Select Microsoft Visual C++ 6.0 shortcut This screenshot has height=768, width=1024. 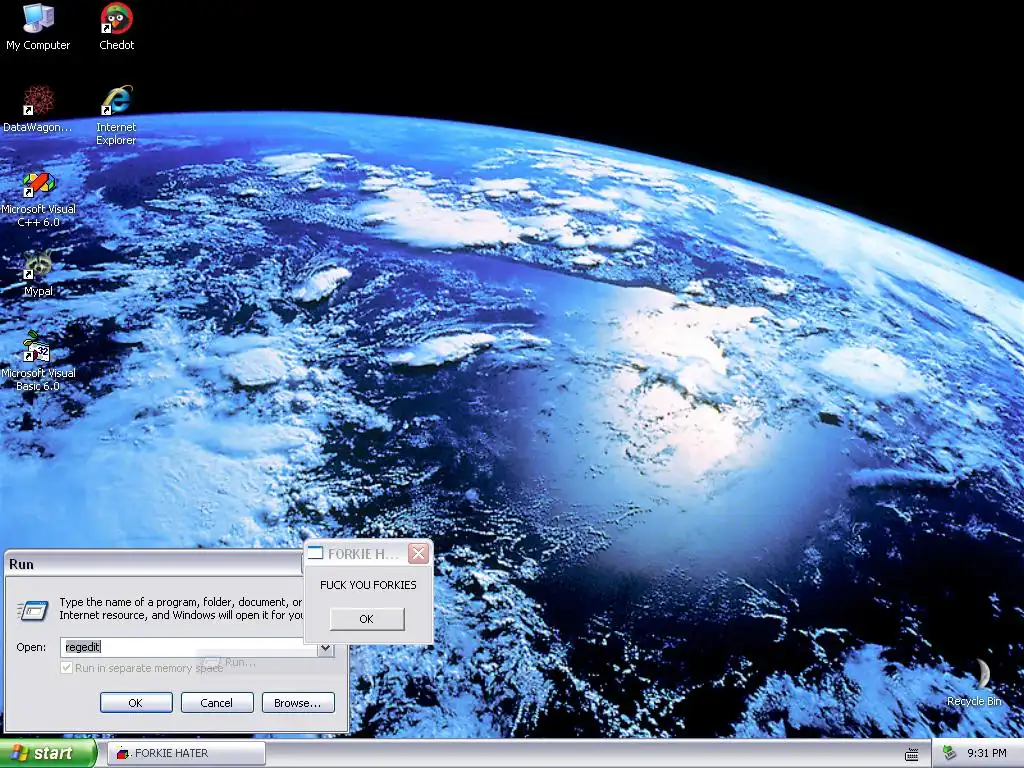point(38,199)
